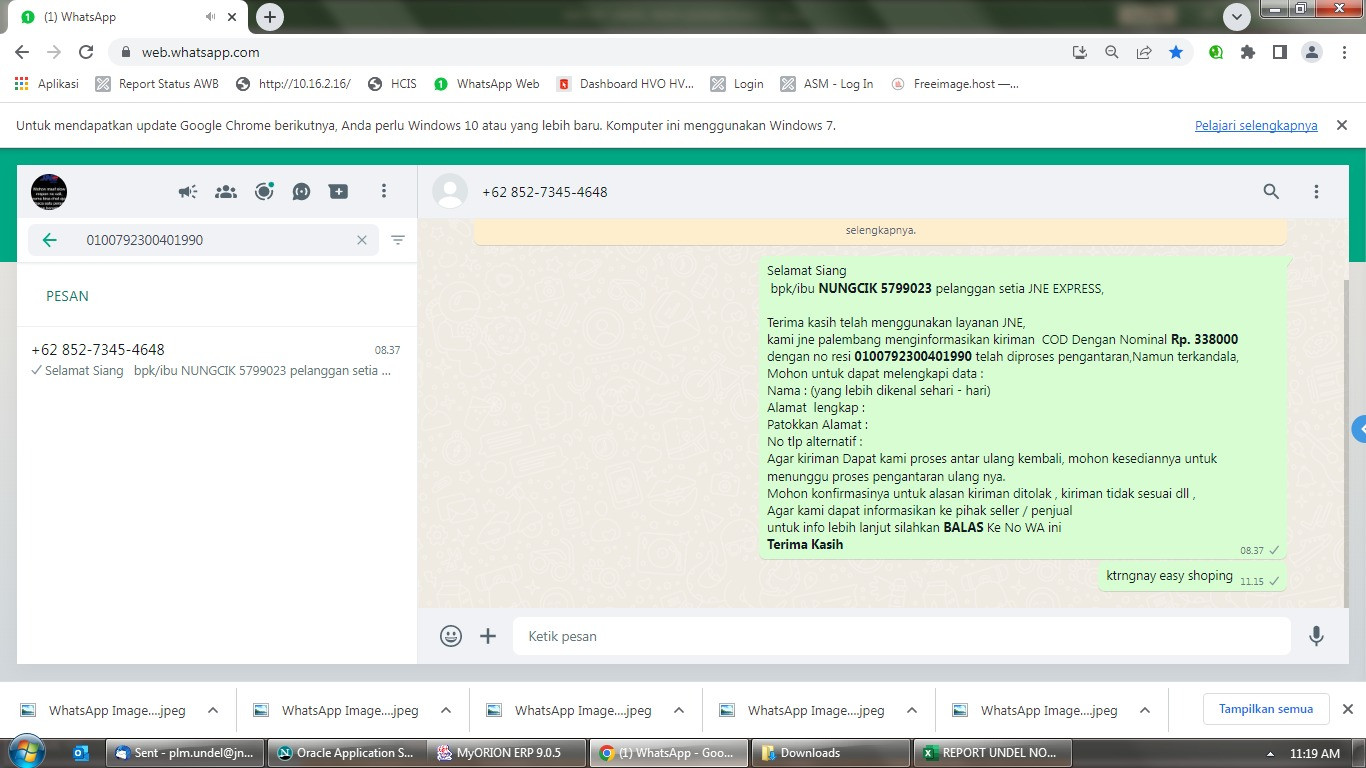
Task: Click Chrome back navigation arrow
Action: coord(22,52)
